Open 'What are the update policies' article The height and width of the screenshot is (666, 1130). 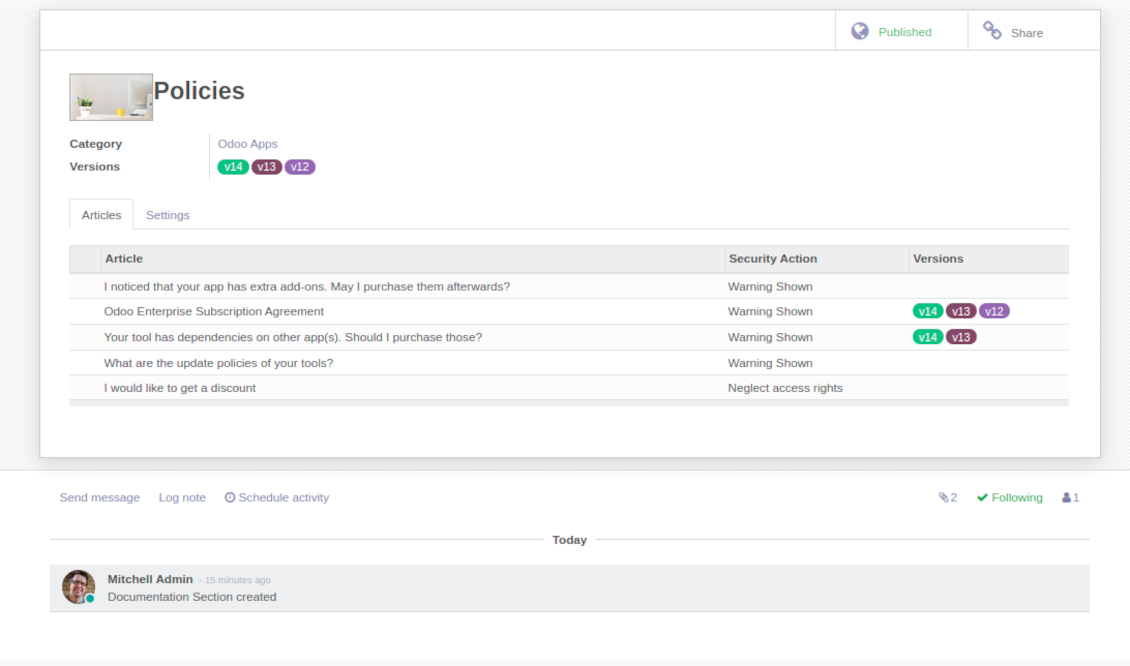[218, 363]
